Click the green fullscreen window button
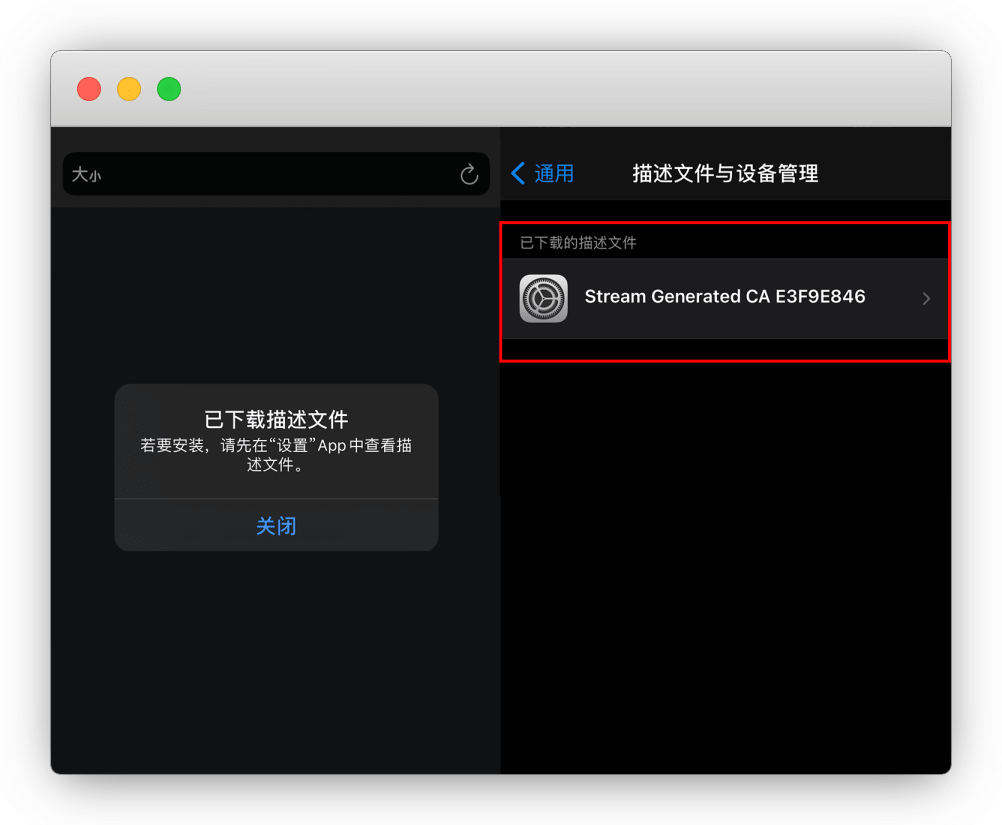The width and height of the screenshot is (1002, 825). [169, 89]
